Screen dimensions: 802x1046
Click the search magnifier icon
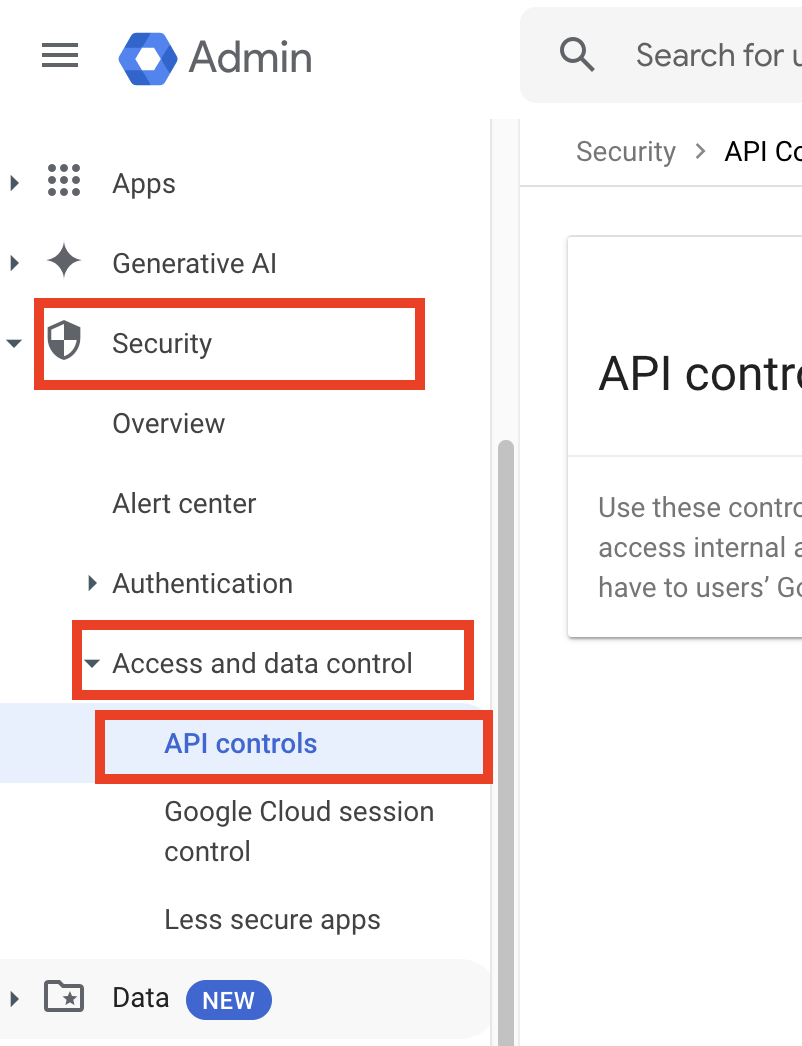[x=577, y=54]
